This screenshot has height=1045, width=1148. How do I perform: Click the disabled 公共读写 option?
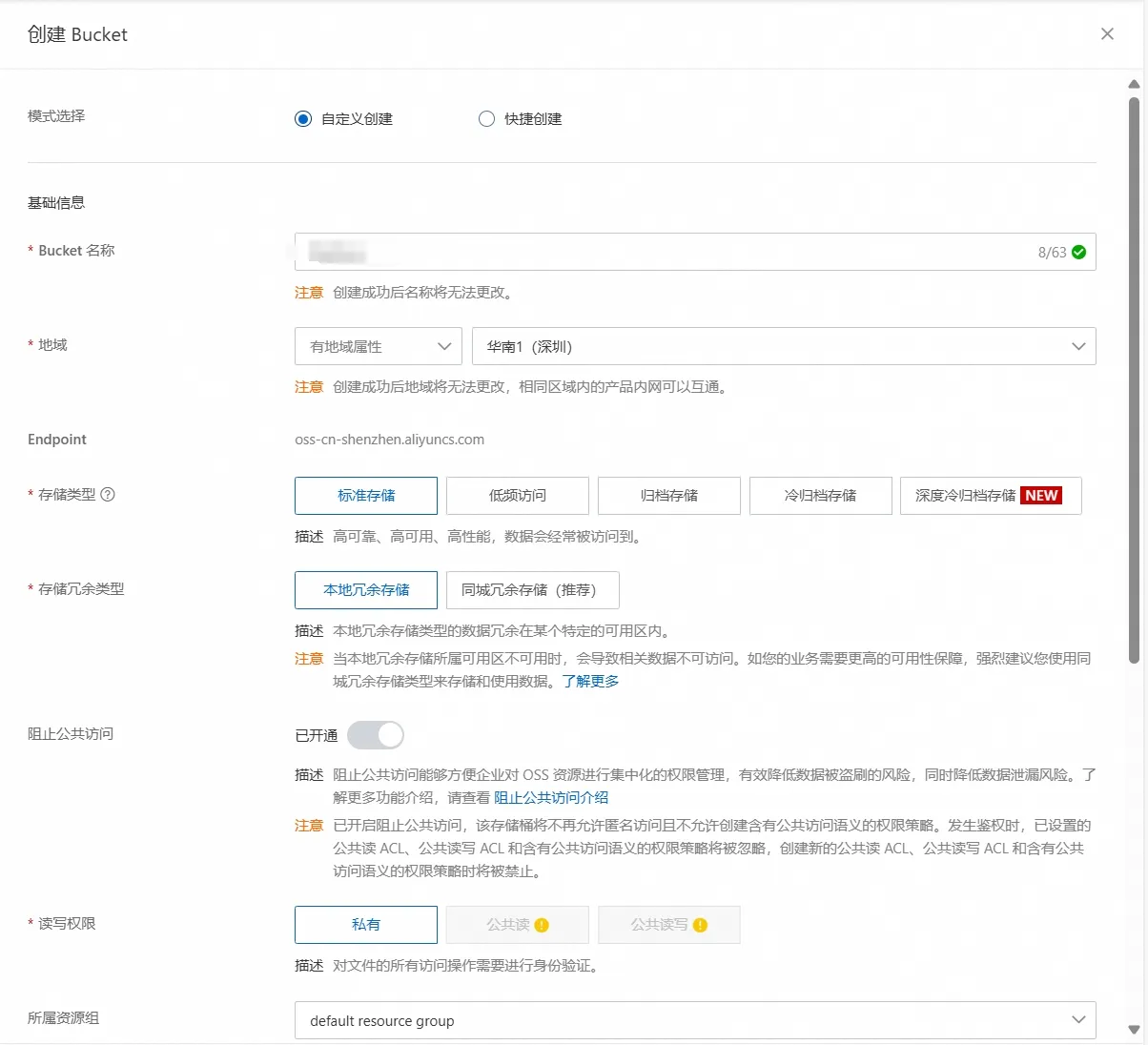pos(669,925)
